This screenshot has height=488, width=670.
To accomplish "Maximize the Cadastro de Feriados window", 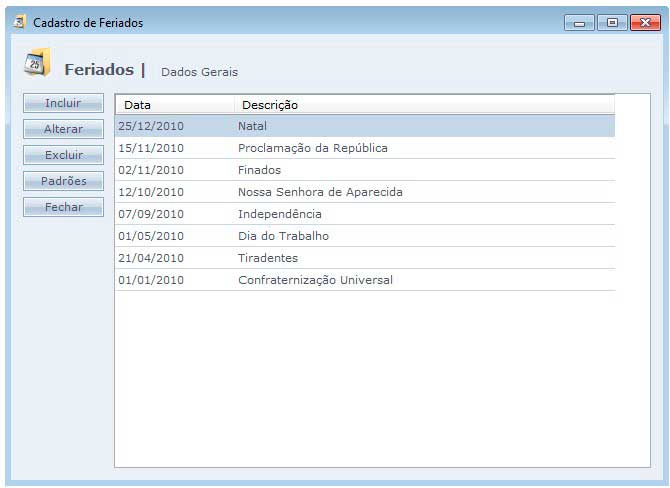I will click(611, 22).
